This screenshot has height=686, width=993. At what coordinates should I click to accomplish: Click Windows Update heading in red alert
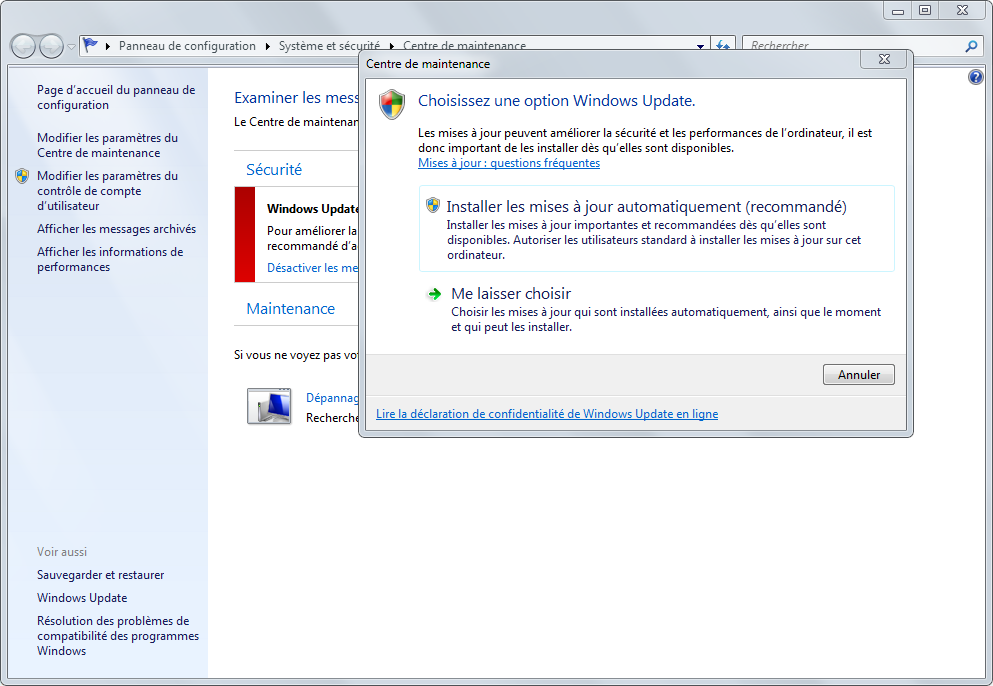pos(313,208)
